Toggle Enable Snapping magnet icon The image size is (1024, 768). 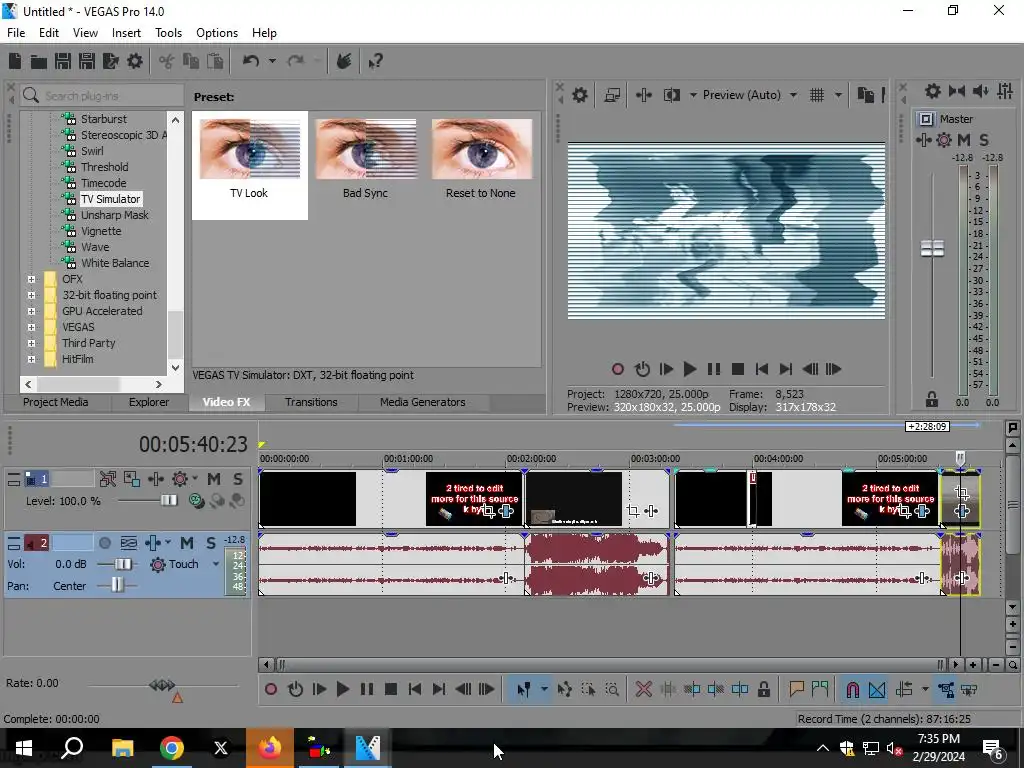pos(853,690)
